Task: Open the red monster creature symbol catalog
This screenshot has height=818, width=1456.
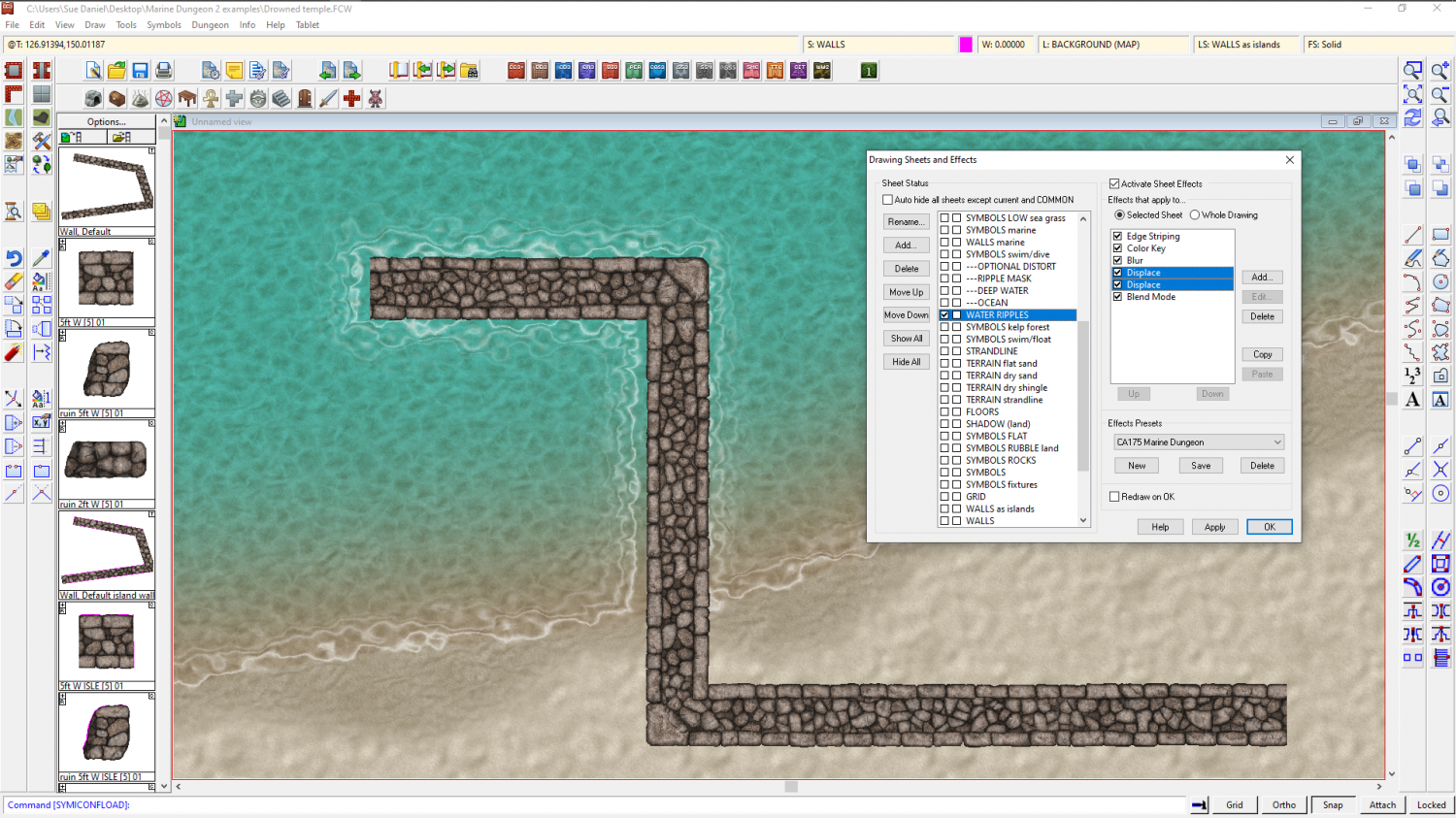Action: [376, 98]
